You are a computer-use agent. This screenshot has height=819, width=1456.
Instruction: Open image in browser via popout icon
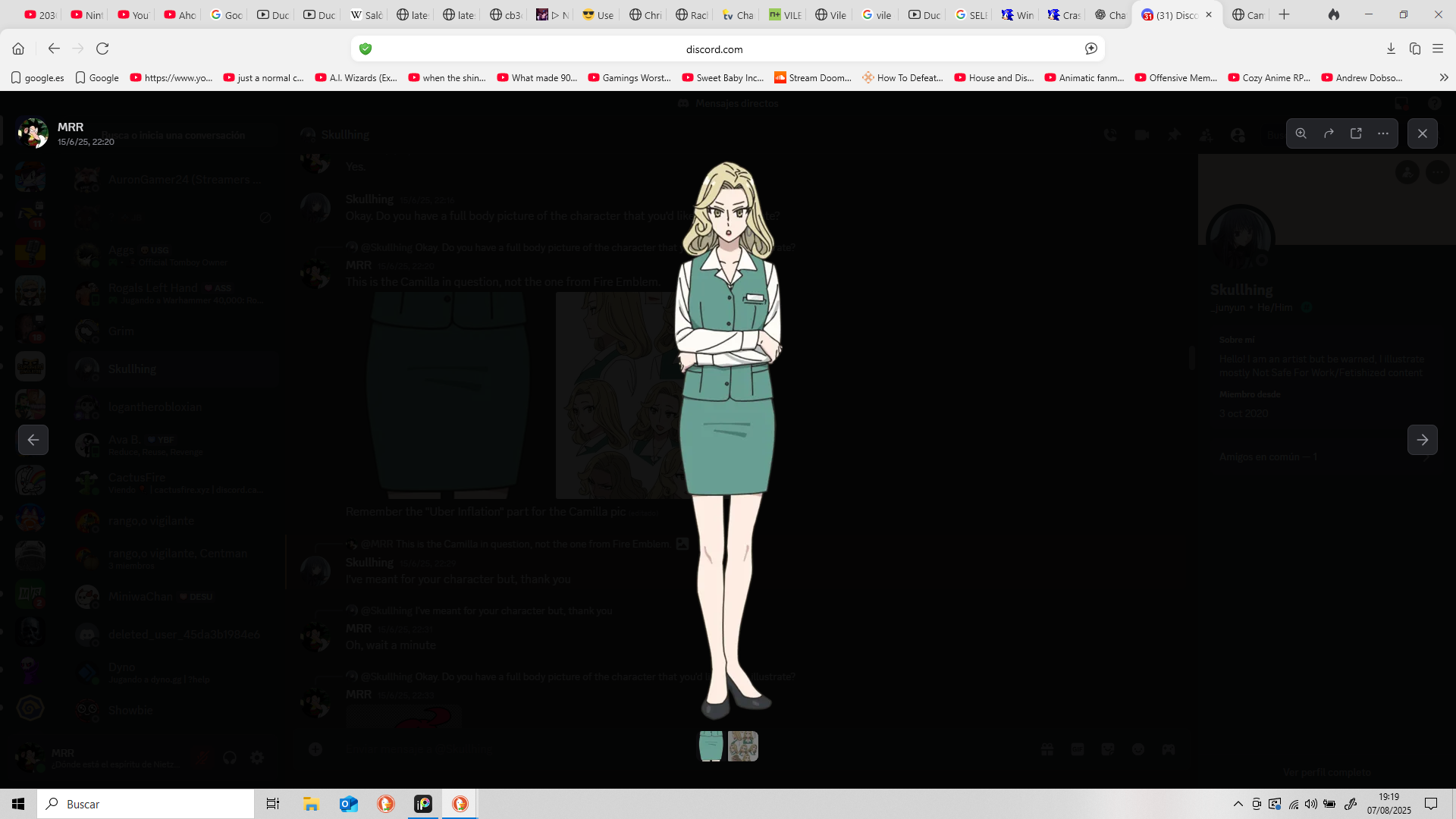(1356, 133)
